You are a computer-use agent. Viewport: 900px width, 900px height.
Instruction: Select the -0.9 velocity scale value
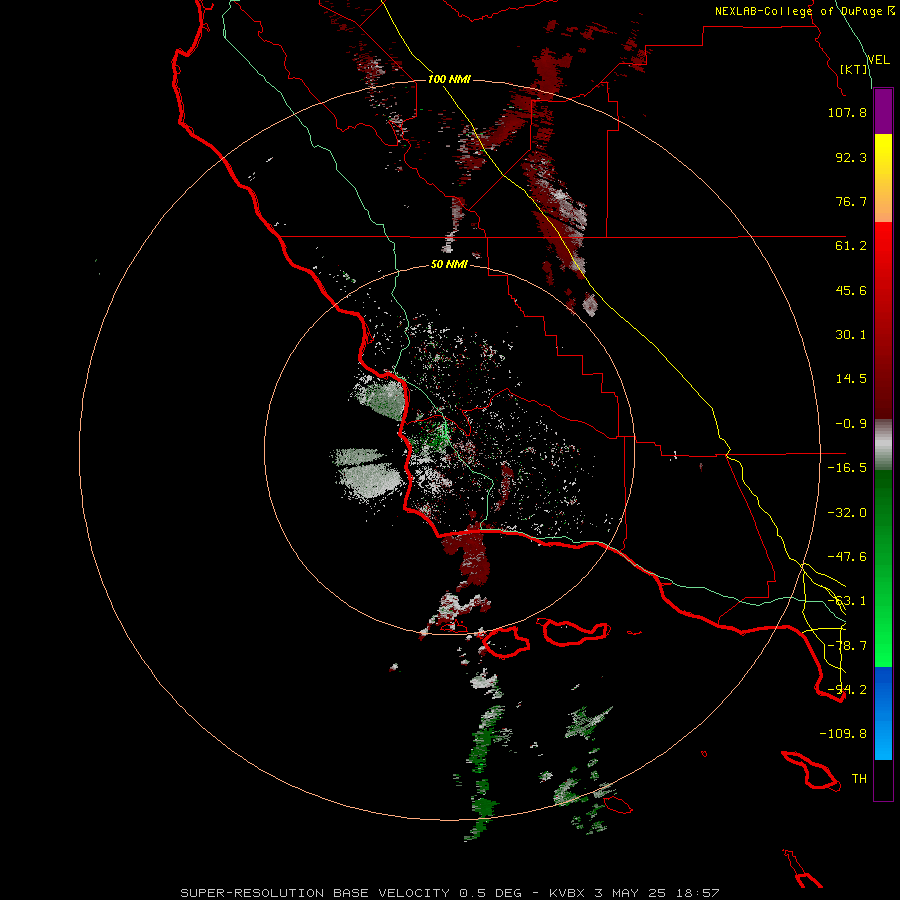pos(851,424)
